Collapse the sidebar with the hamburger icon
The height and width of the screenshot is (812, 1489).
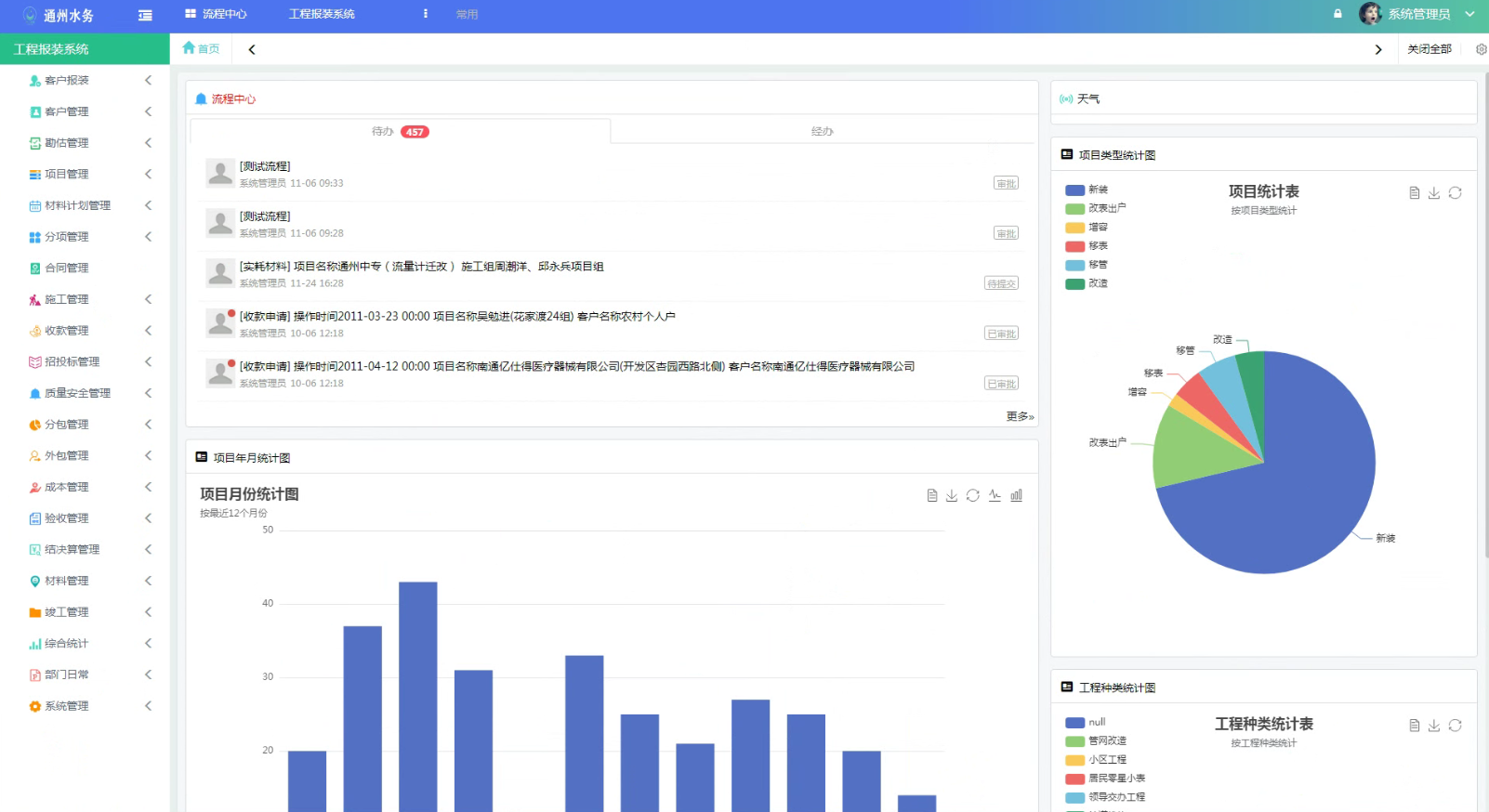[x=145, y=15]
